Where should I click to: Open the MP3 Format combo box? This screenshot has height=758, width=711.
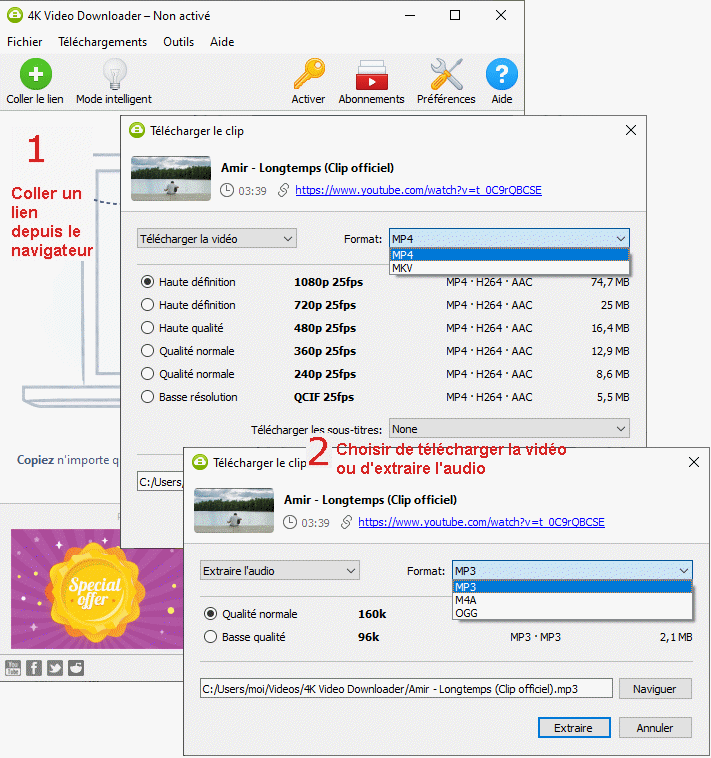click(x=572, y=571)
